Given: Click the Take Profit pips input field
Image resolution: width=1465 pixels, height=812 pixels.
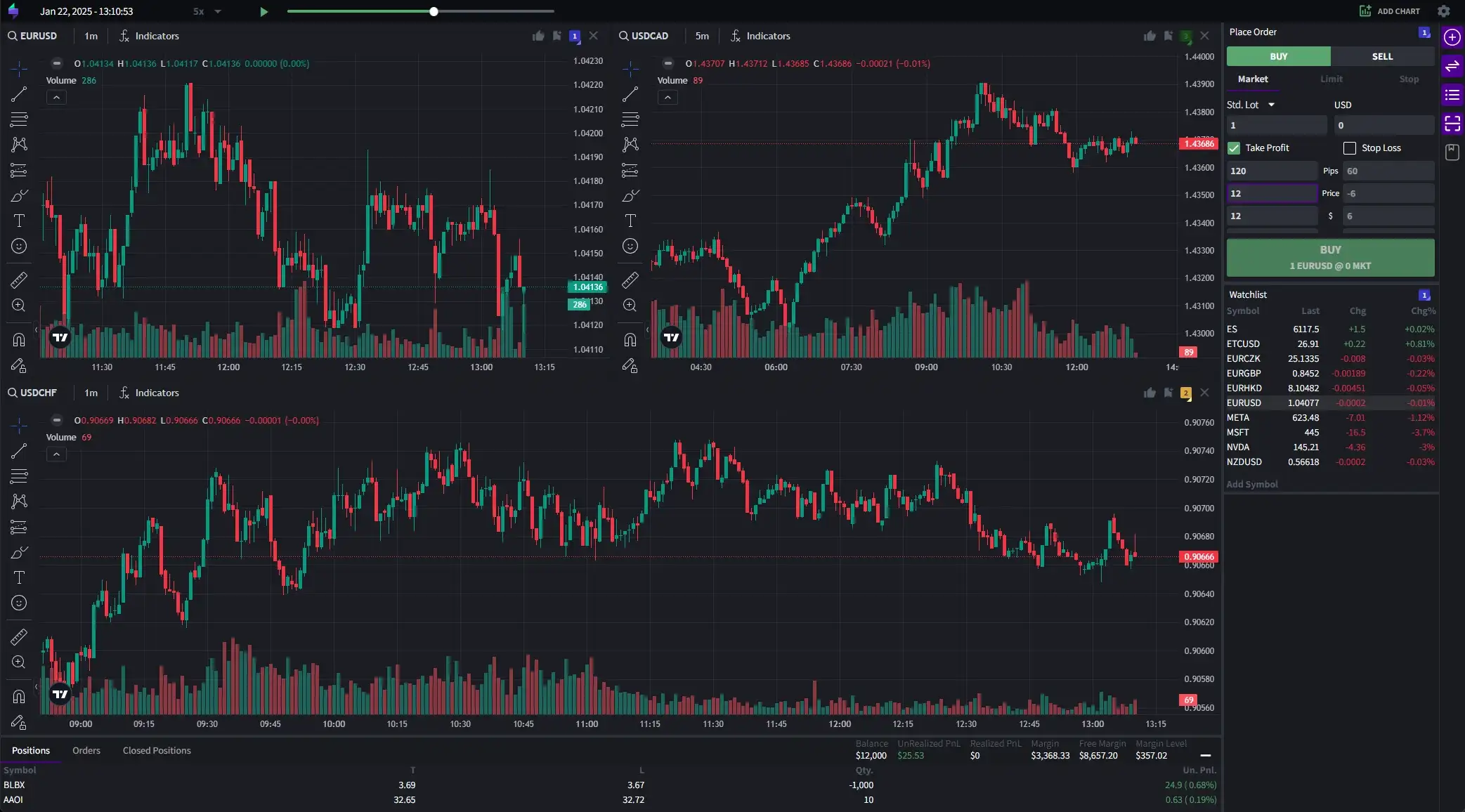Looking at the screenshot, I should (x=1272, y=171).
